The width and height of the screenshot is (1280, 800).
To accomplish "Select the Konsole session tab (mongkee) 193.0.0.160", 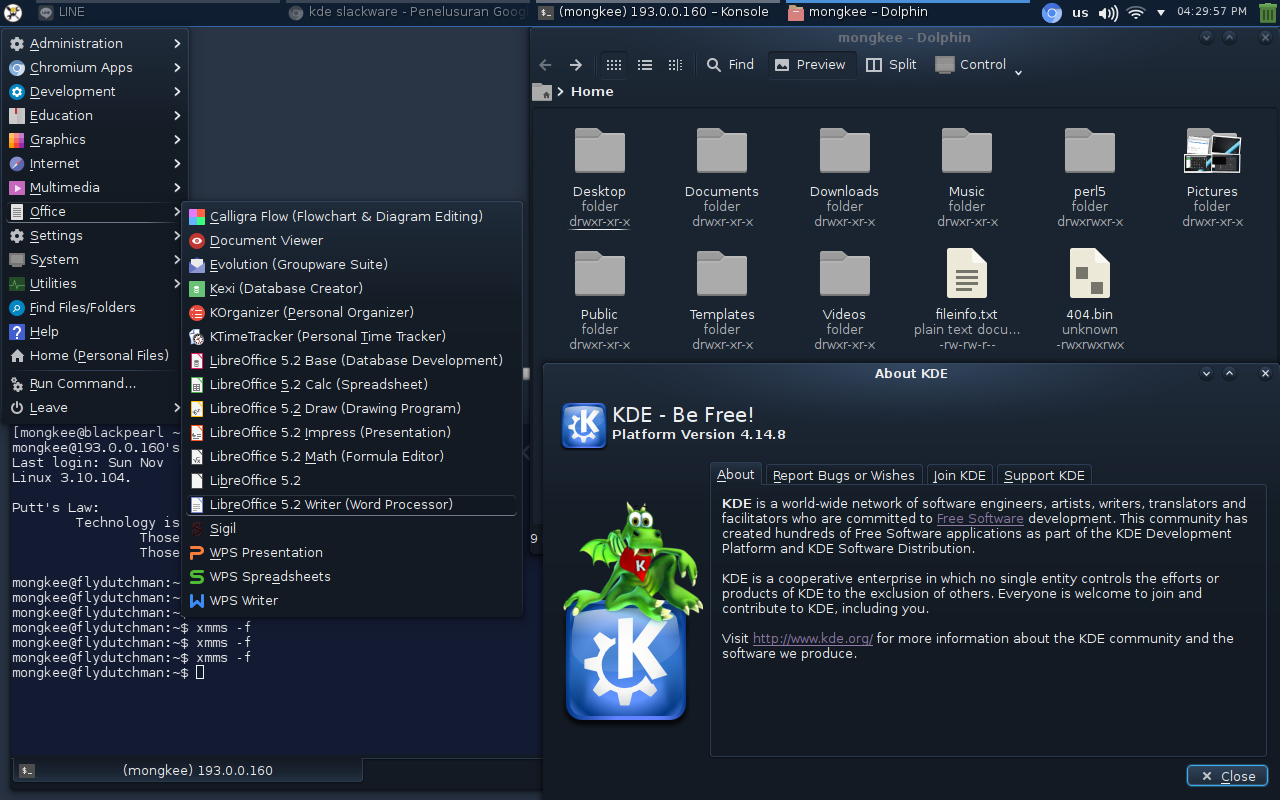I will [x=188, y=770].
